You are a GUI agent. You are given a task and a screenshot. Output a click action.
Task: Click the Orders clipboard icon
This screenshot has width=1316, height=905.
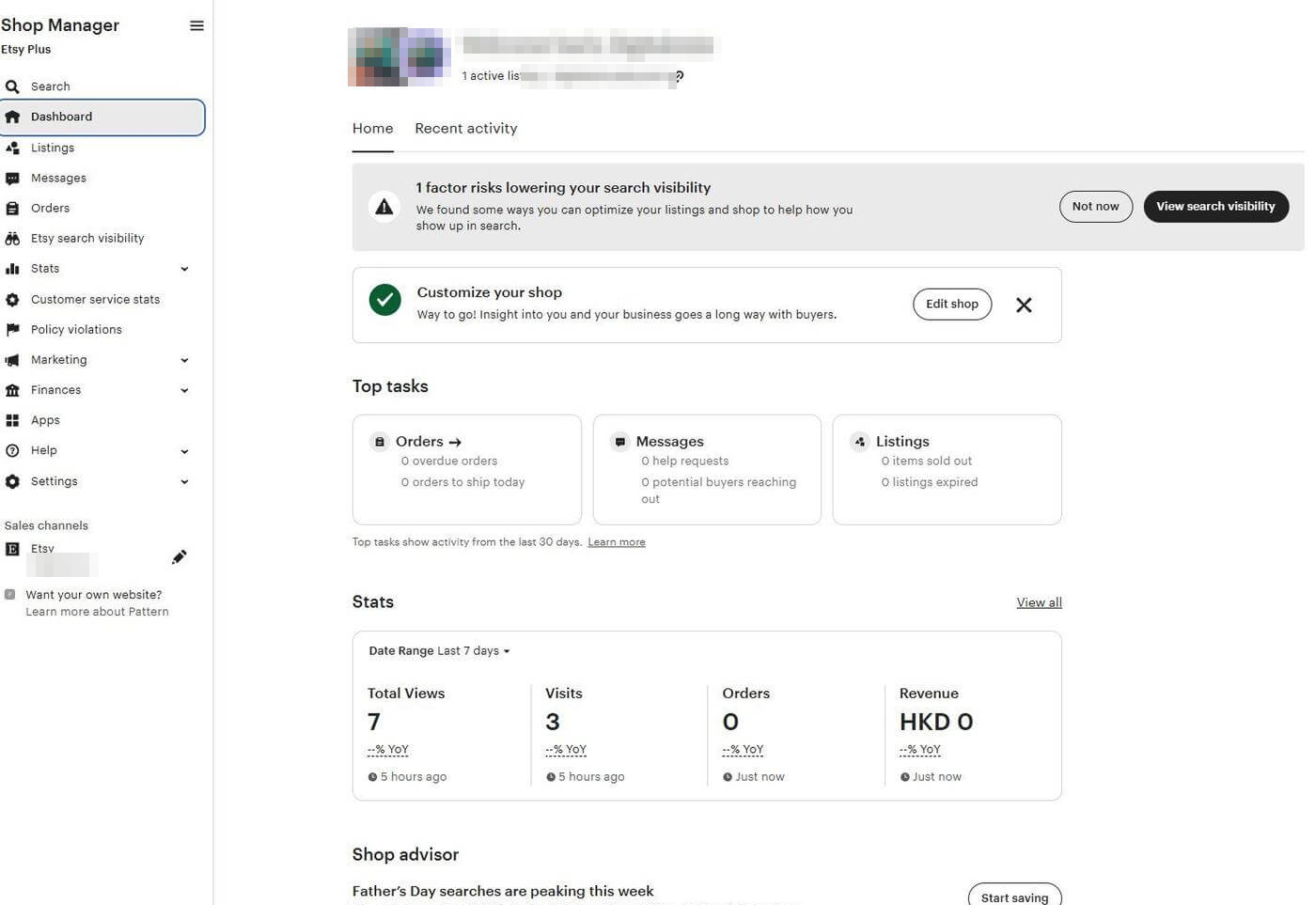point(12,208)
